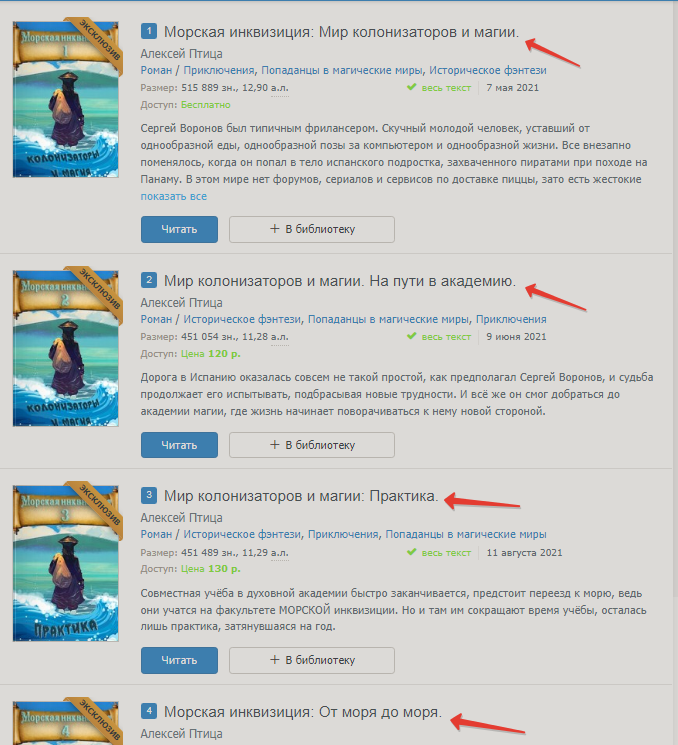678x745 pixels.
Task: Add first book via '+ В библиотеку' button
Action: coord(312,229)
